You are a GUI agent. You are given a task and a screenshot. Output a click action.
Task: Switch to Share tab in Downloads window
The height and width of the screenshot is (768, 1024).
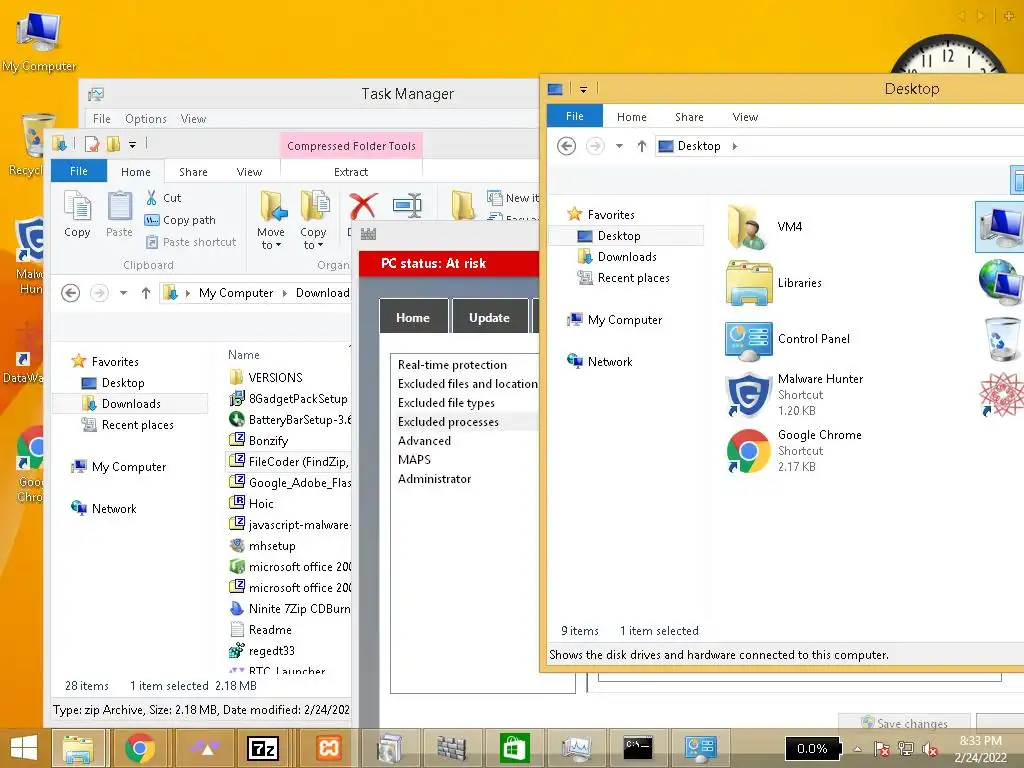pyautogui.click(x=193, y=172)
